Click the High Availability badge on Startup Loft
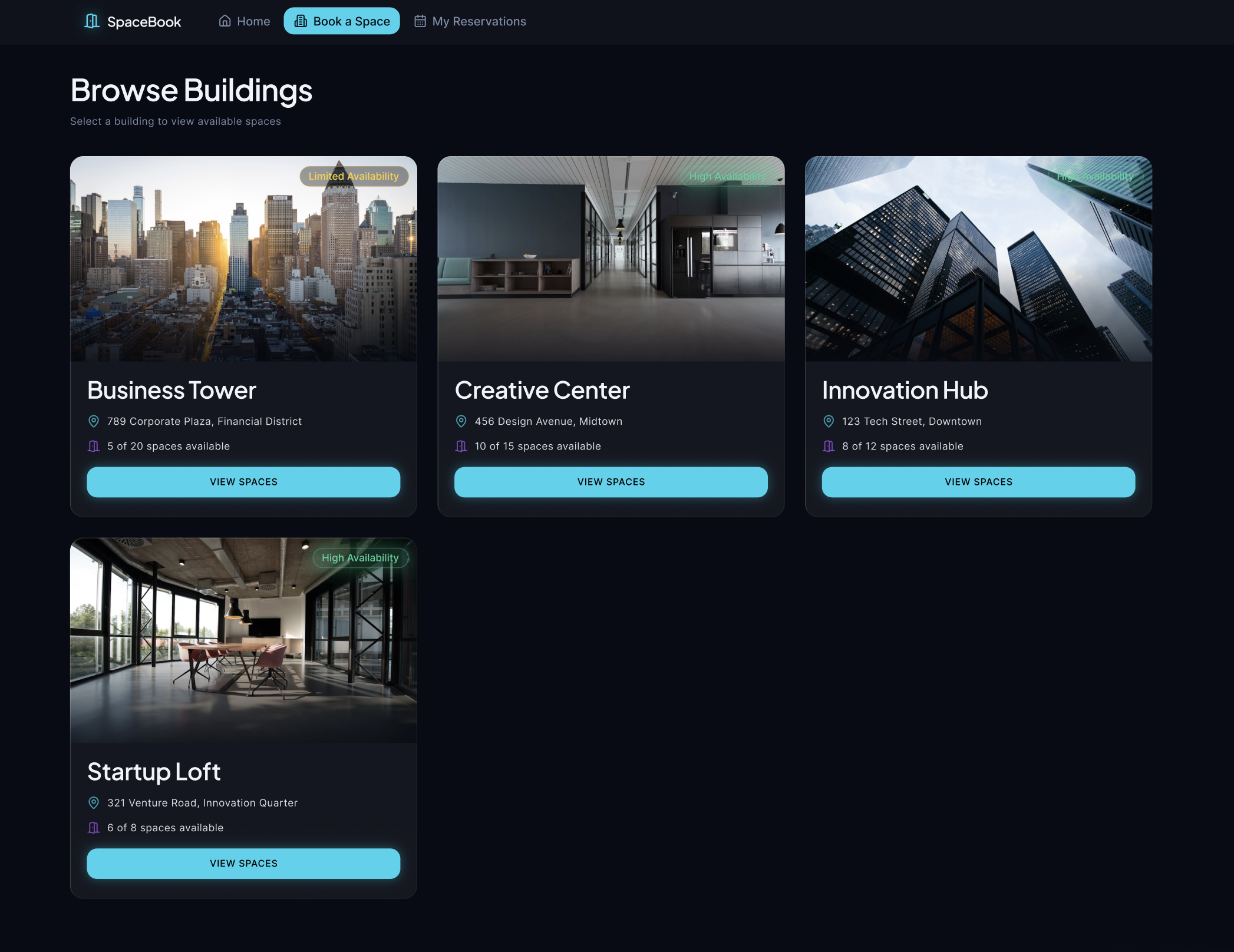The image size is (1234, 952). pos(360,558)
